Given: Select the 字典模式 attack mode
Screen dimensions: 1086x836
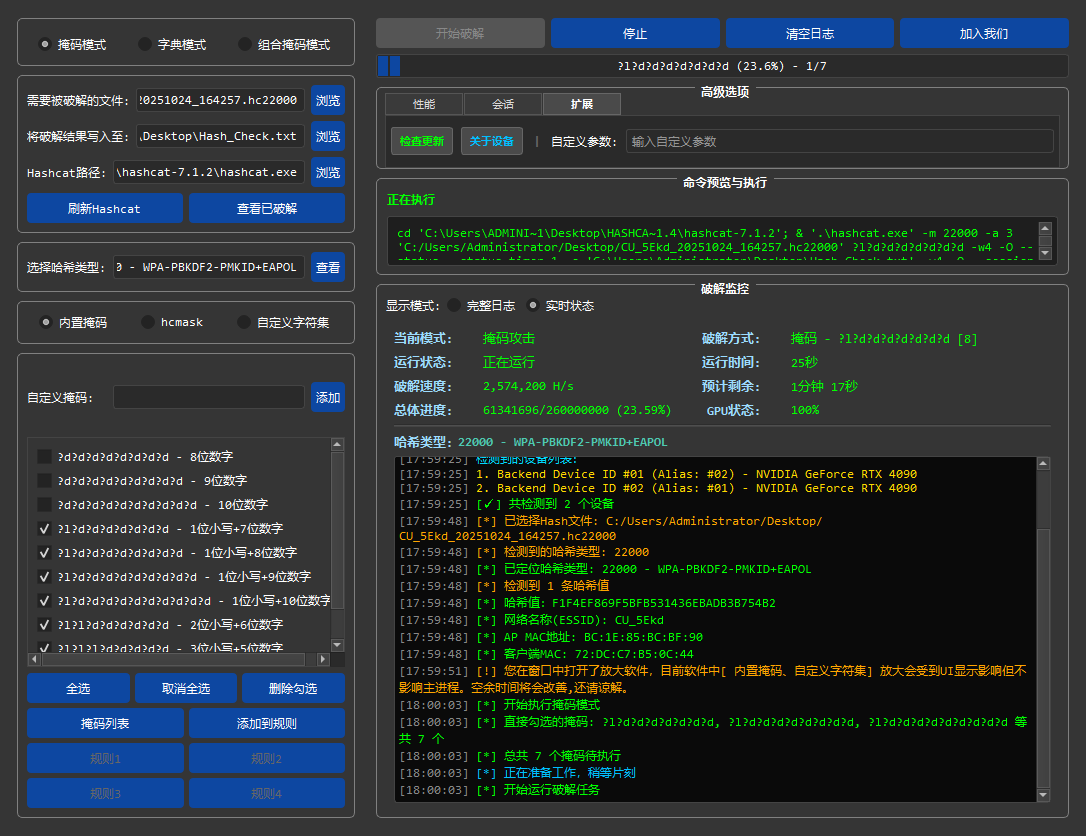Looking at the screenshot, I should point(145,44).
